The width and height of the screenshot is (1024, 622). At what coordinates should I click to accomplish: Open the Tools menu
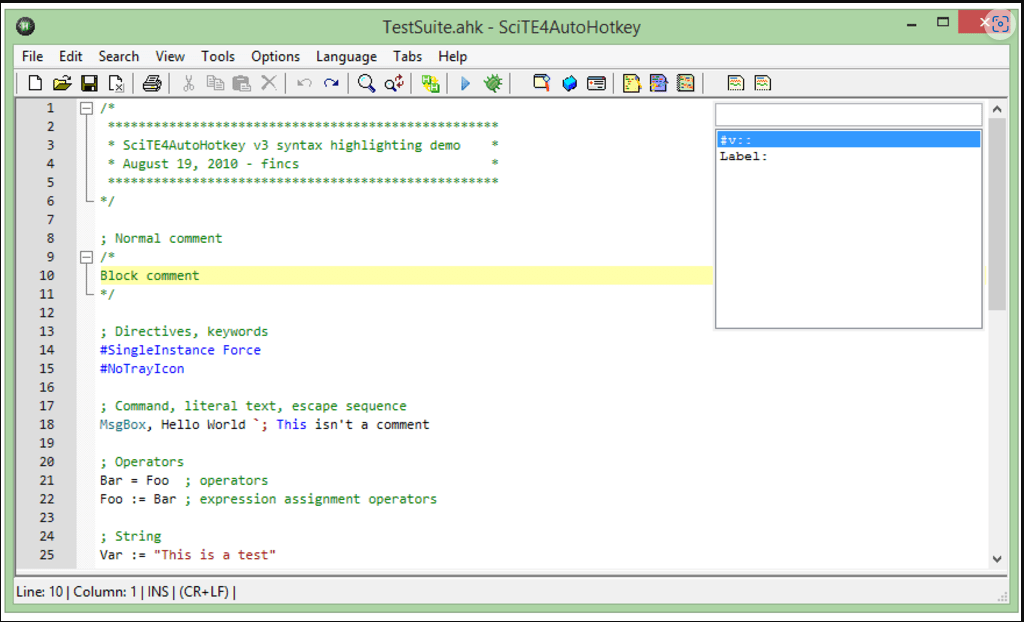coord(218,57)
